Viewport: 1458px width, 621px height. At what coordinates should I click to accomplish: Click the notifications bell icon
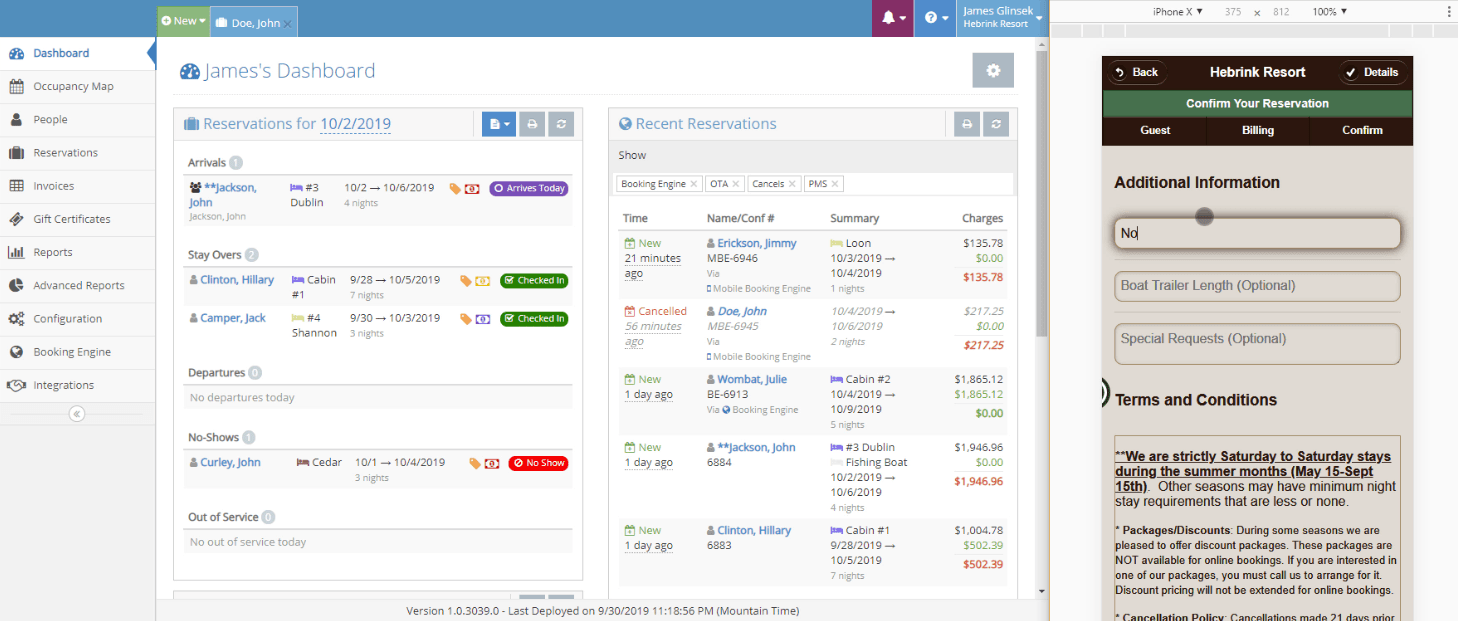click(891, 18)
